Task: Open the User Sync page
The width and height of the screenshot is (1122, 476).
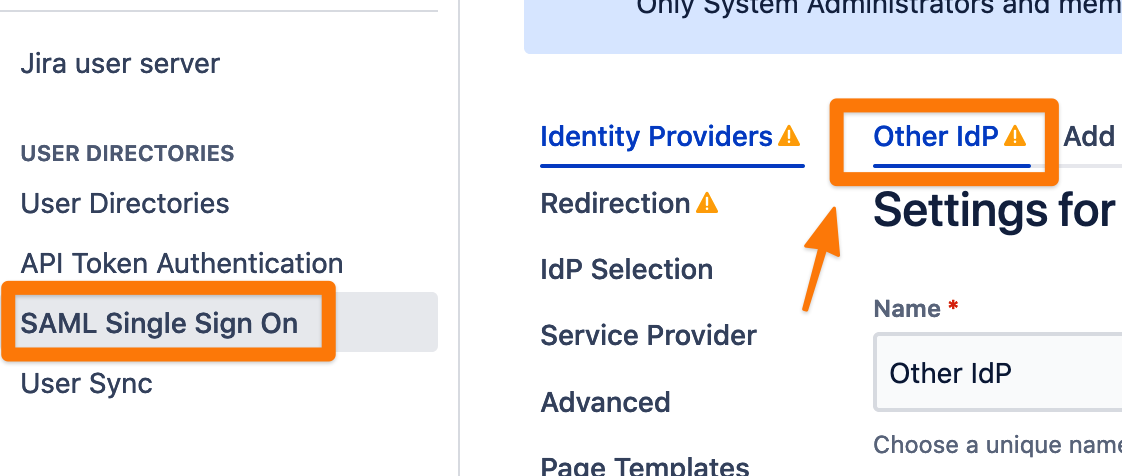Action: pyautogui.click(x=87, y=384)
